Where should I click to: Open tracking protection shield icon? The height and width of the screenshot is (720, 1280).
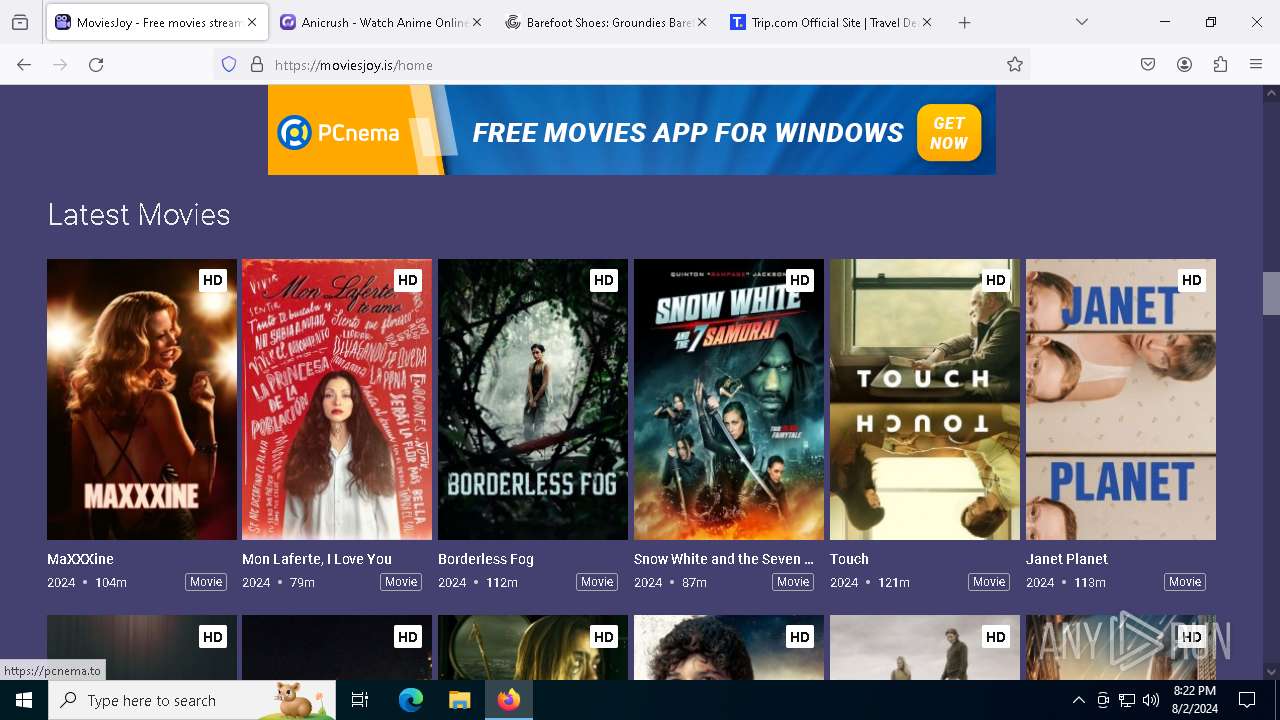click(229, 64)
